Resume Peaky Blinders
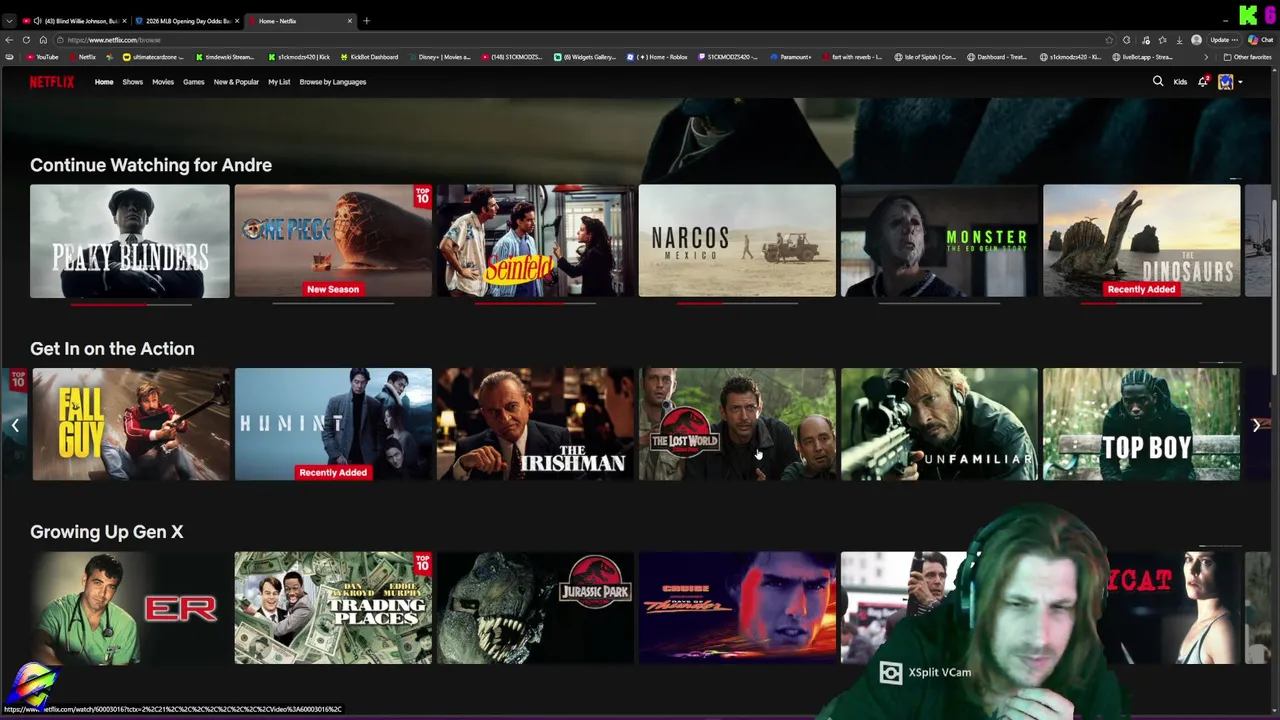 tap(129, 240)
